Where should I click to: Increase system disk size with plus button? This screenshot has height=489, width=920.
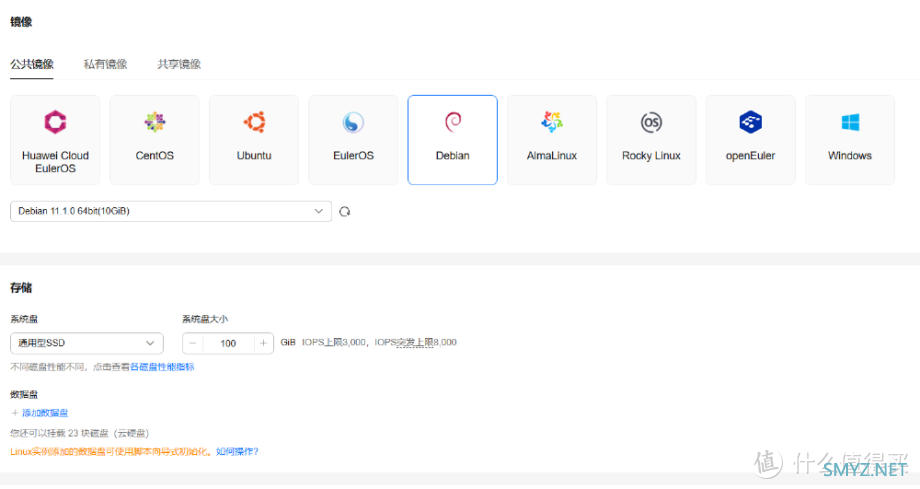[263, 343]
